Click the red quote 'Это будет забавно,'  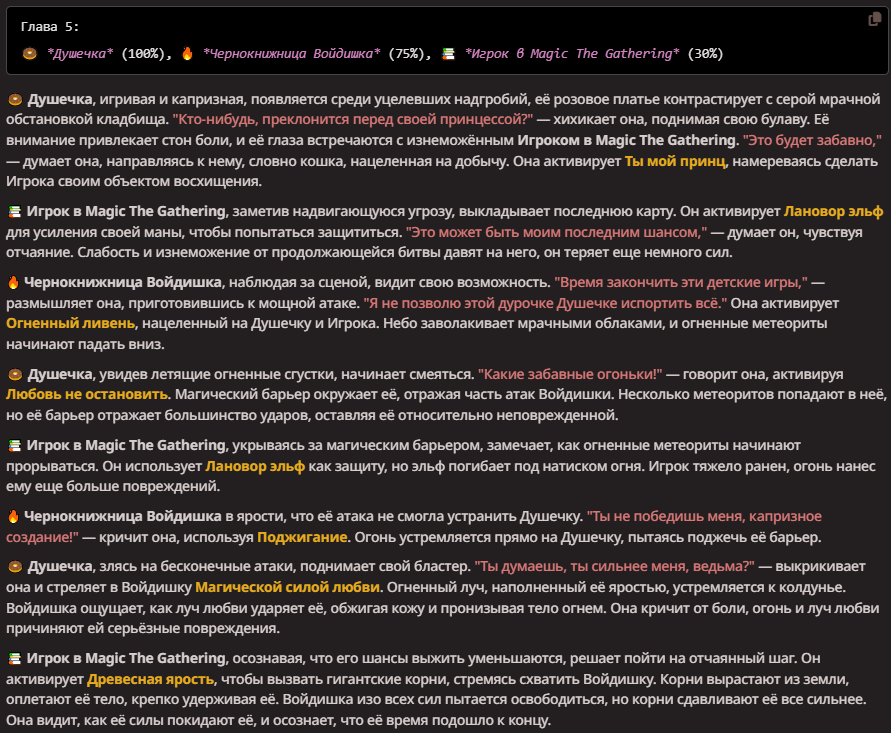pos(812,140)
